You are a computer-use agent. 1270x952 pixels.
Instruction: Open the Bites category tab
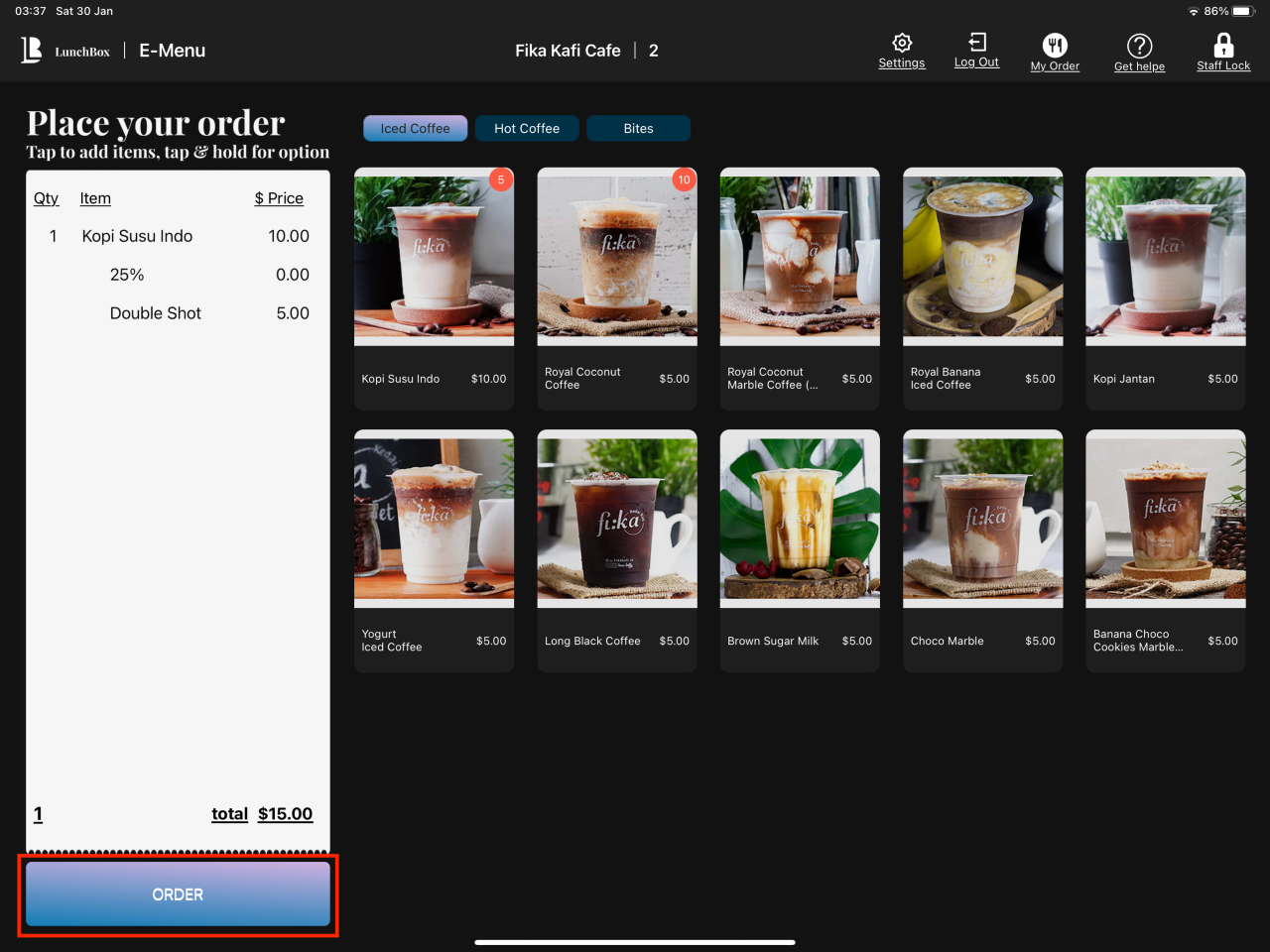[638, 129]
